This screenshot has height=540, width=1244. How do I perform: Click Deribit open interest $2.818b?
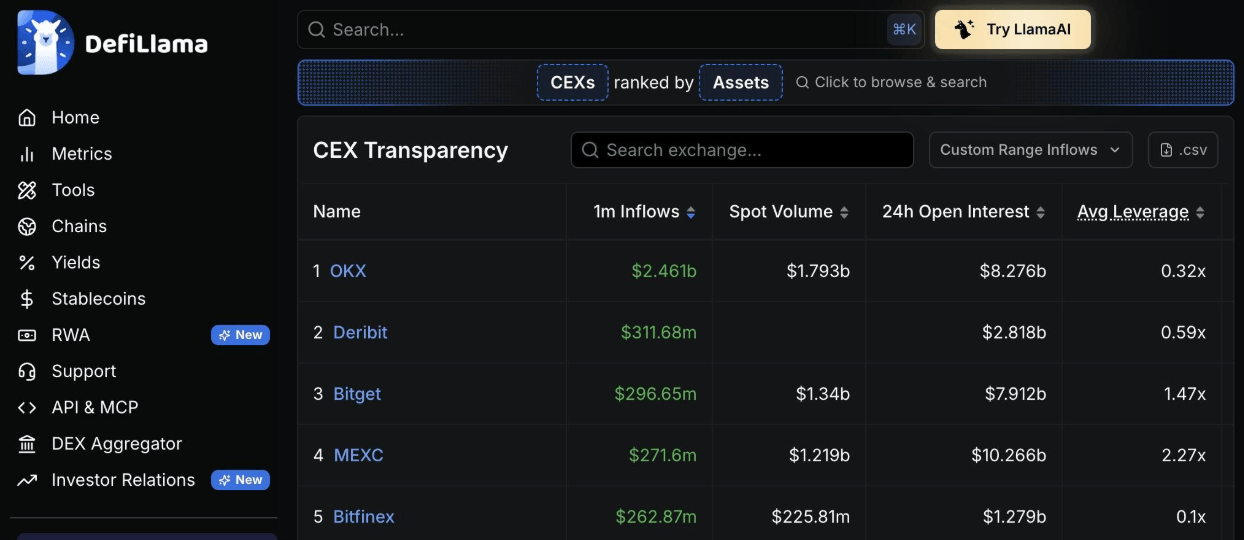[1014, 332]
